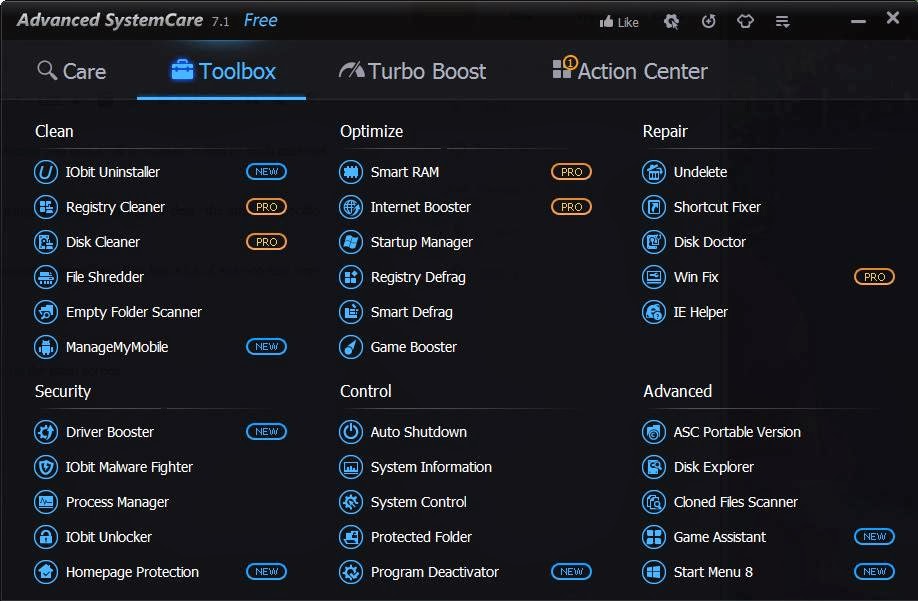Click the PRO badge next to Win Fix
918x601 pixels.
(874, 277)
